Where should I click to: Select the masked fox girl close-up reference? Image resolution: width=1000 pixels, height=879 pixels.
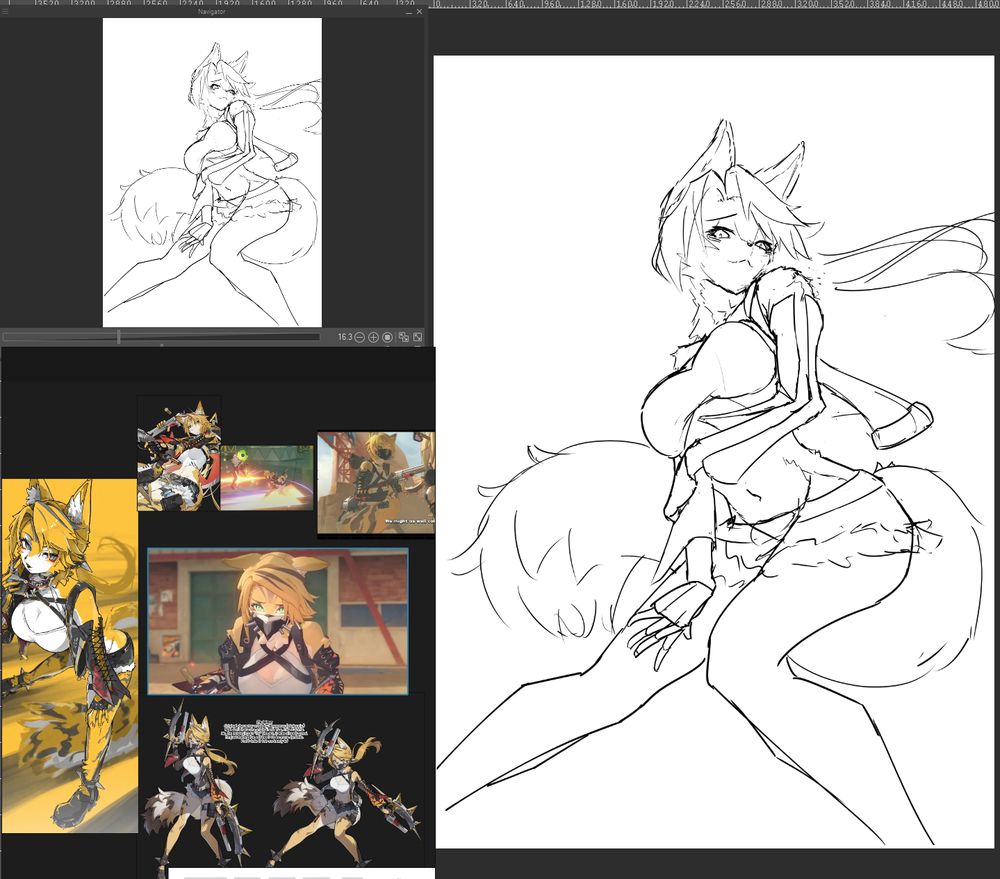coord(277,621)
